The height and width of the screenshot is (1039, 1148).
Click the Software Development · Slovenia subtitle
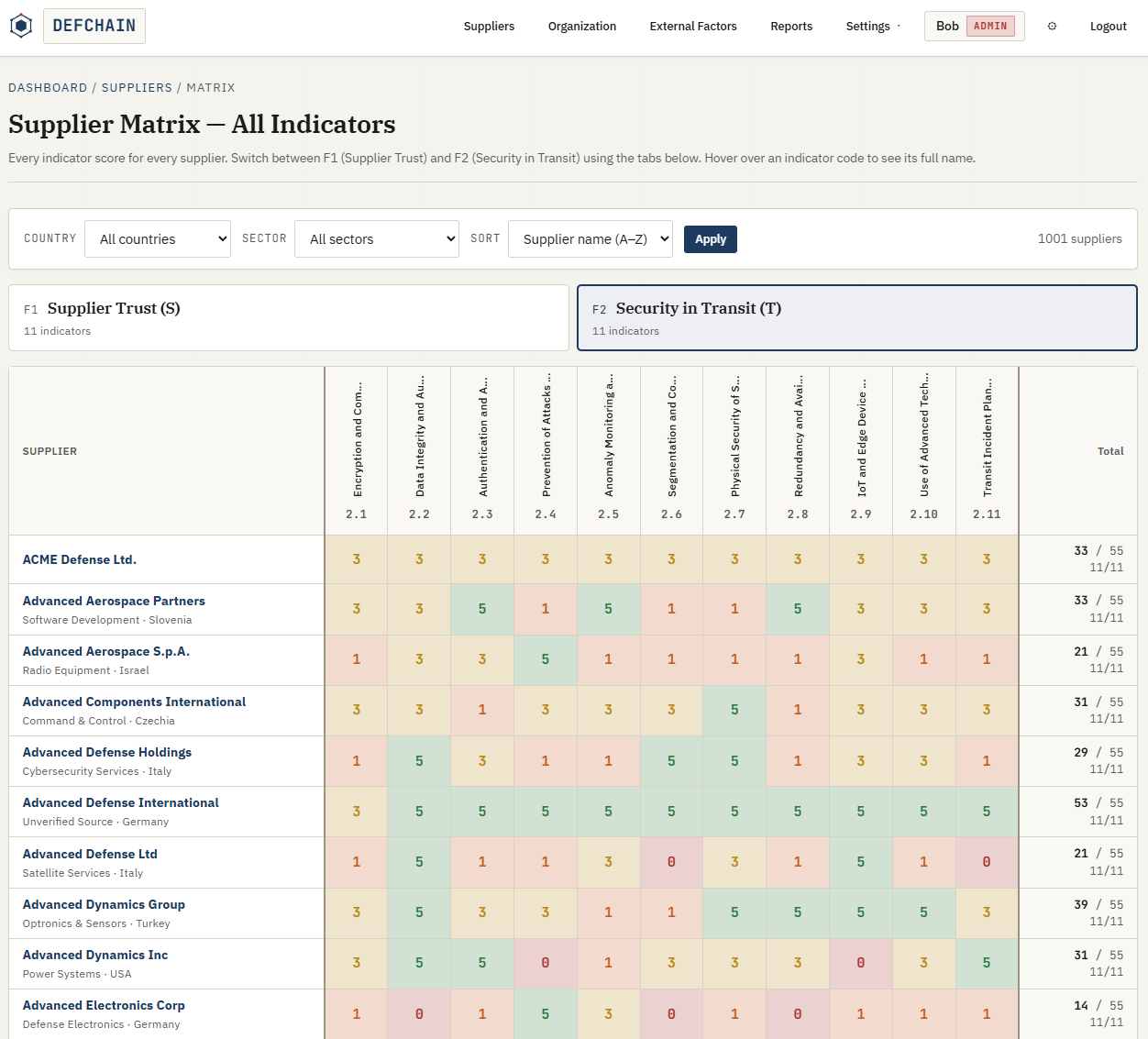pyautogui.click(x=107, y=620)
